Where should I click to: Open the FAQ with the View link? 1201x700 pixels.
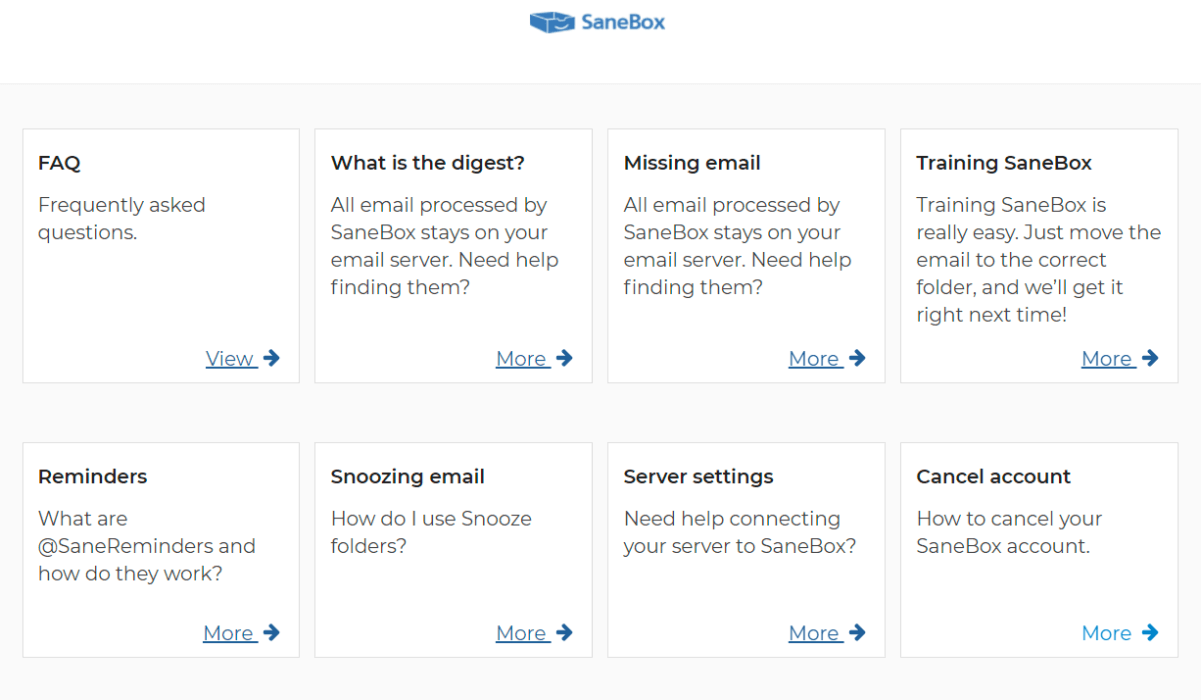tap(230, 358)
